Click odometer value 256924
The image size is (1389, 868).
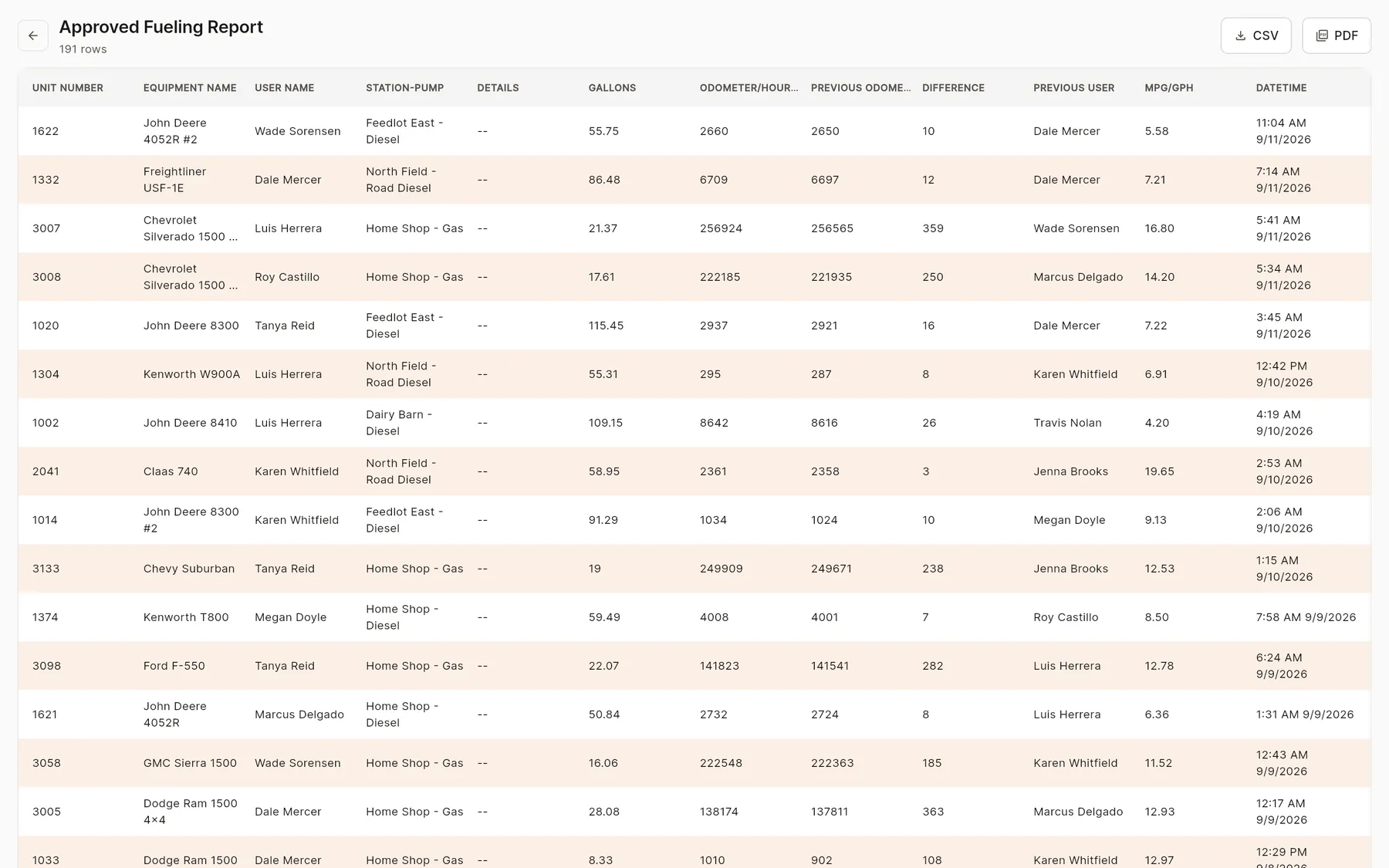721,228
